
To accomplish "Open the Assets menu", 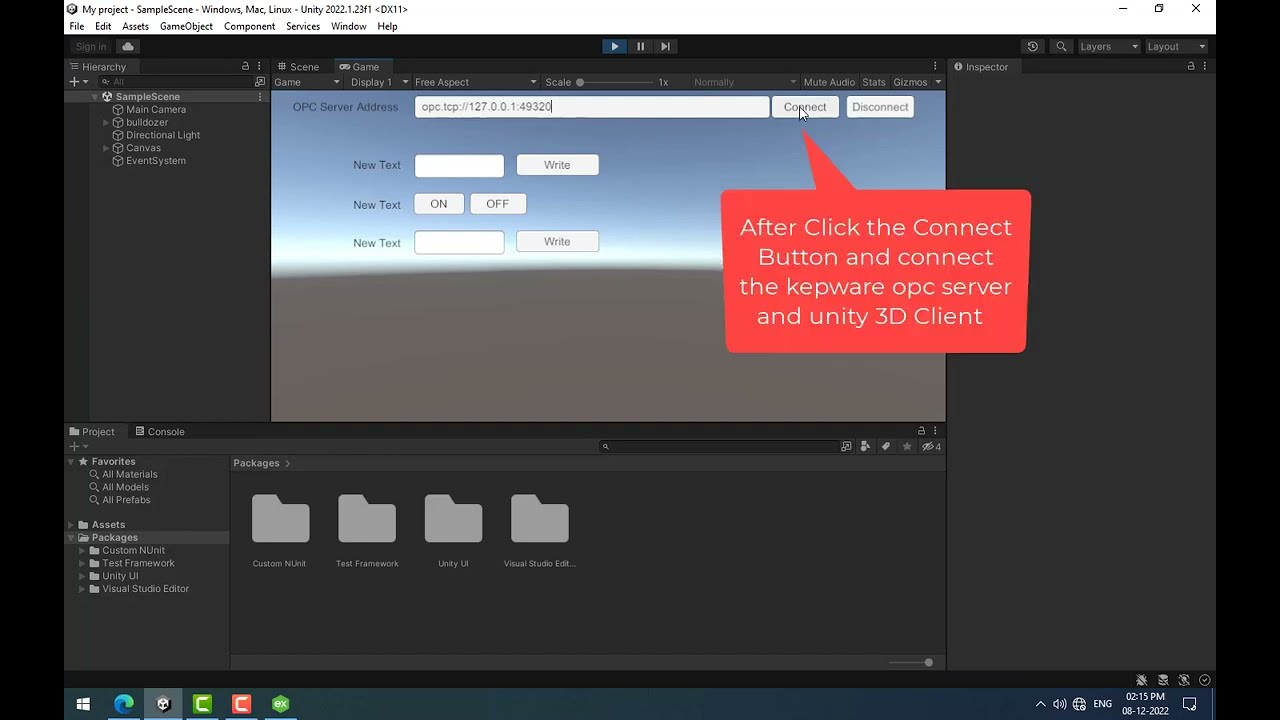I will tap(135, 26).
